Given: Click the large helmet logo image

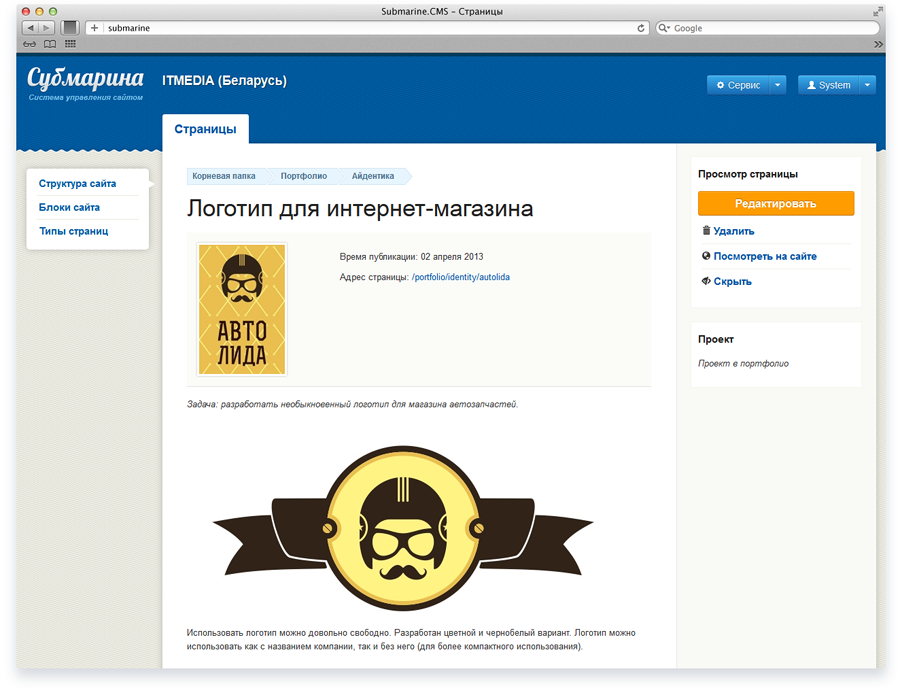Looking at the screenshot, I should coord(403,528).
